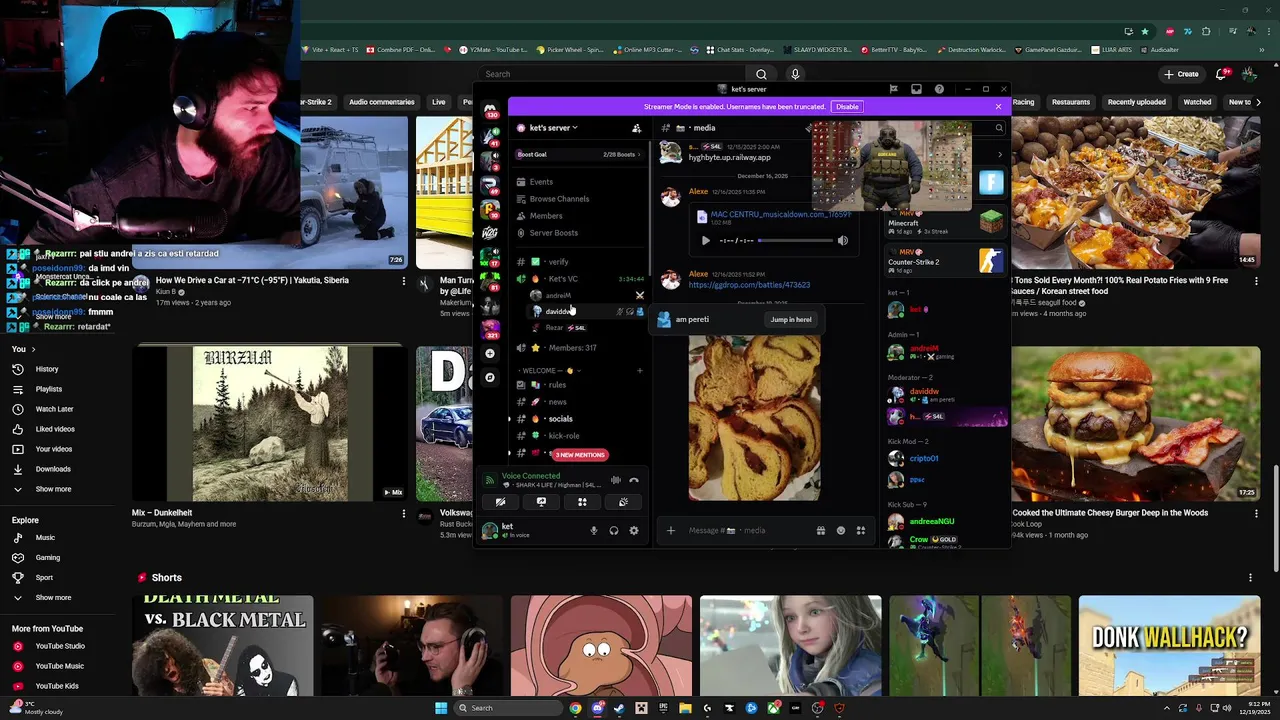Open the sticker picker in message bar

pyautogui.click(x=841, y=530)
